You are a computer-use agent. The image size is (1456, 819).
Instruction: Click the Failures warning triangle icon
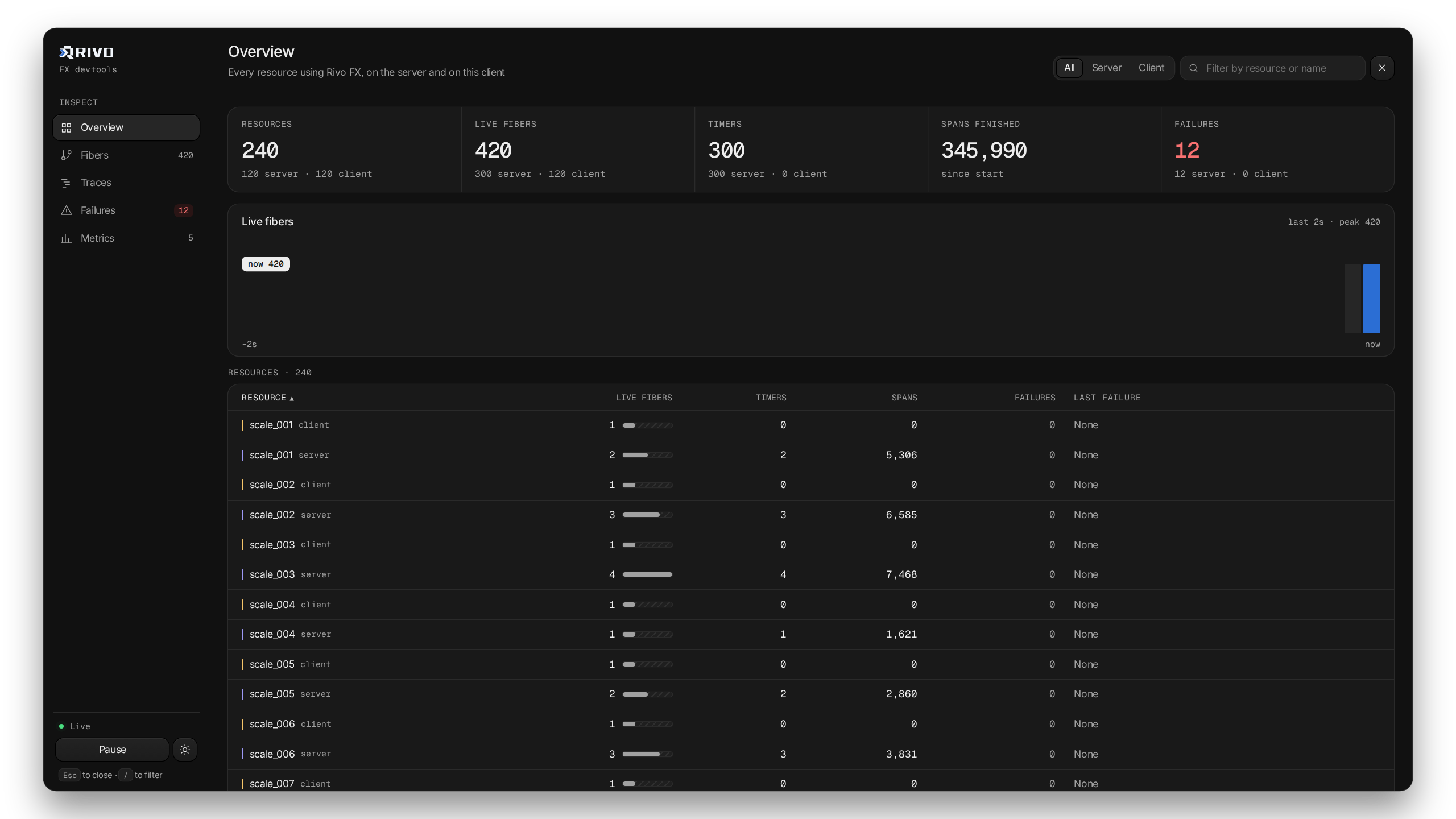67,210
